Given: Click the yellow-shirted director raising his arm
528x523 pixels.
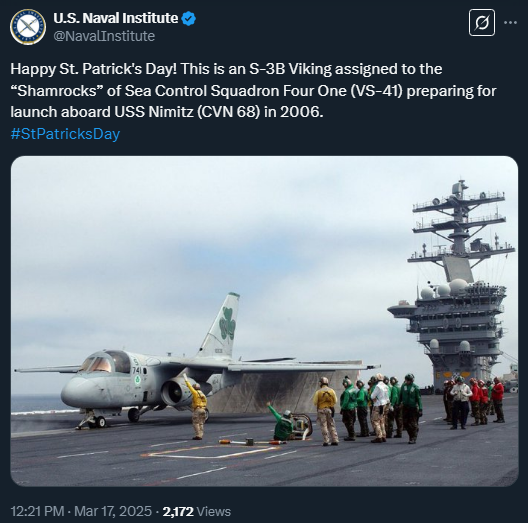Looking at the screenshot, I should point(197,407).
